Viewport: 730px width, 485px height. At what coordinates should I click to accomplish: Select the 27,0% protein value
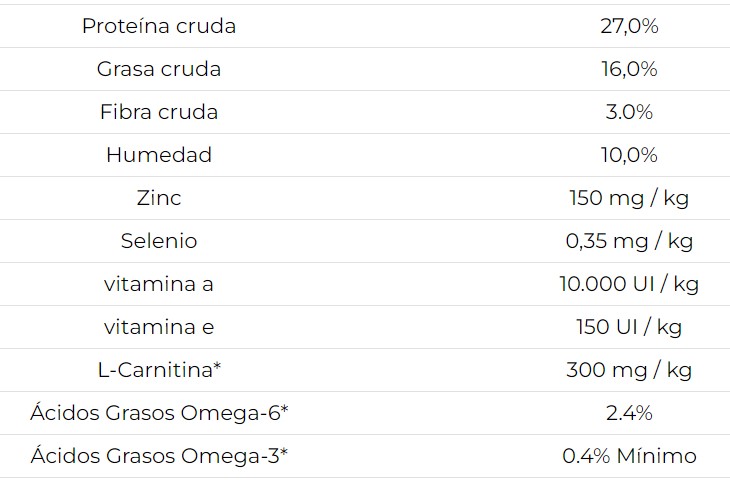pyautogui.click(x=629, y=27)
